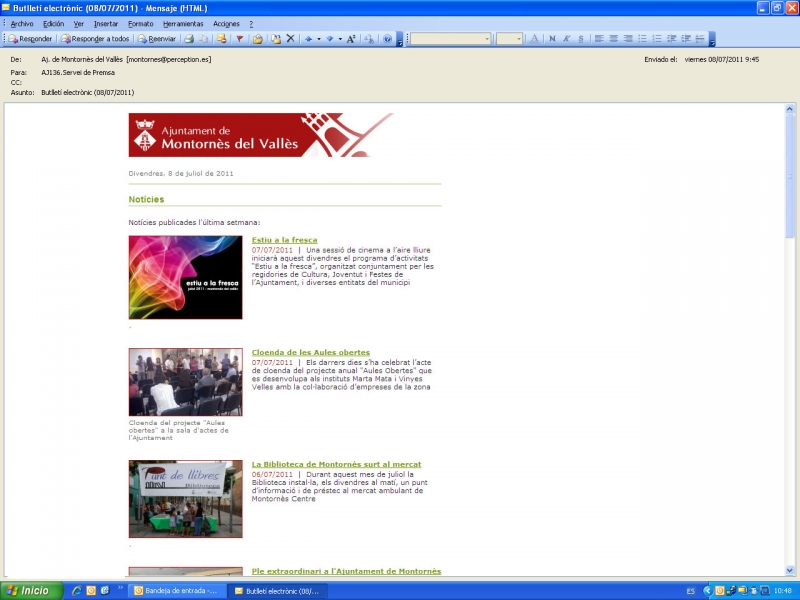The height and width of the screenshot is (600, 800).
Task: Flag the message with the red flag icon
Action: pyautogui.click(x=239, y=39)
